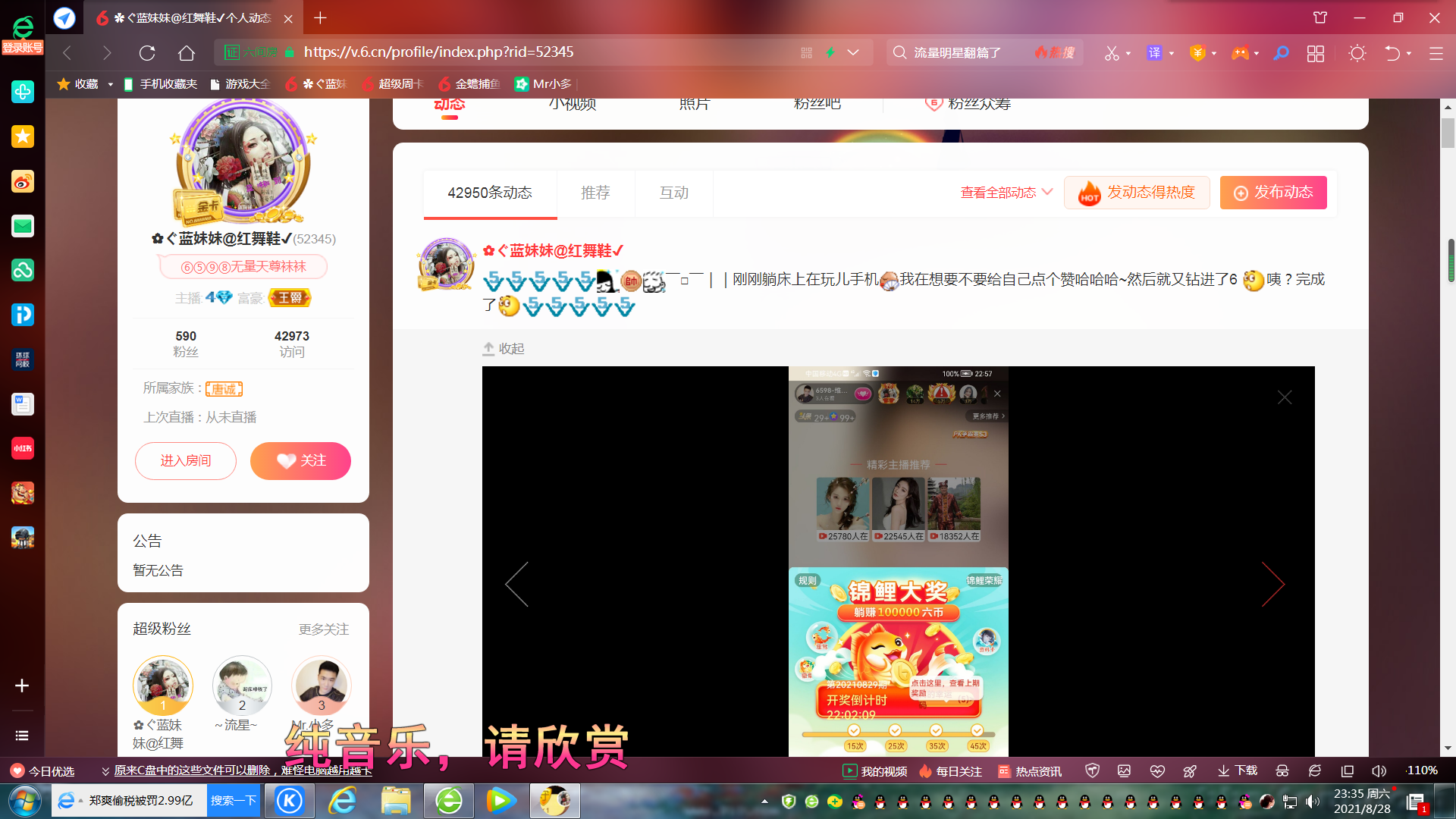Open File Explorer folder in taskbar
The height and width of the screenshot is (819, 1456).
pos(396,801)
